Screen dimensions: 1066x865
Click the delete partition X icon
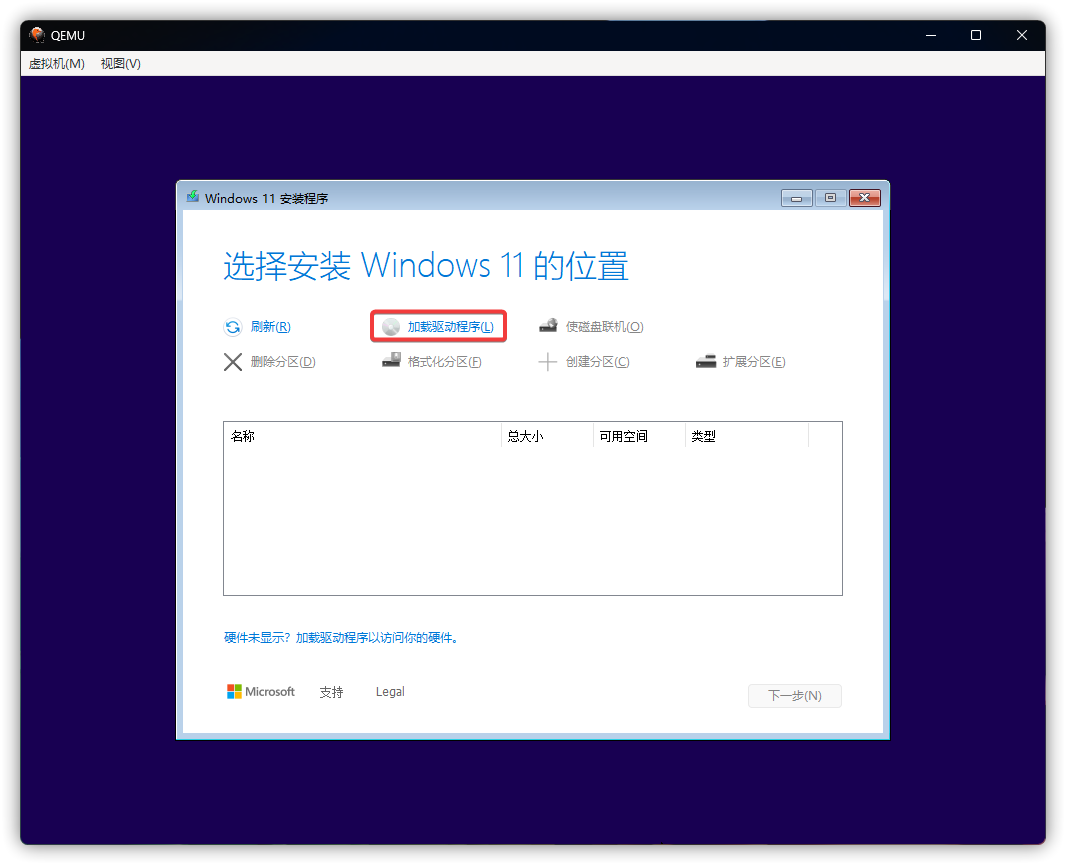pos(233,362)
